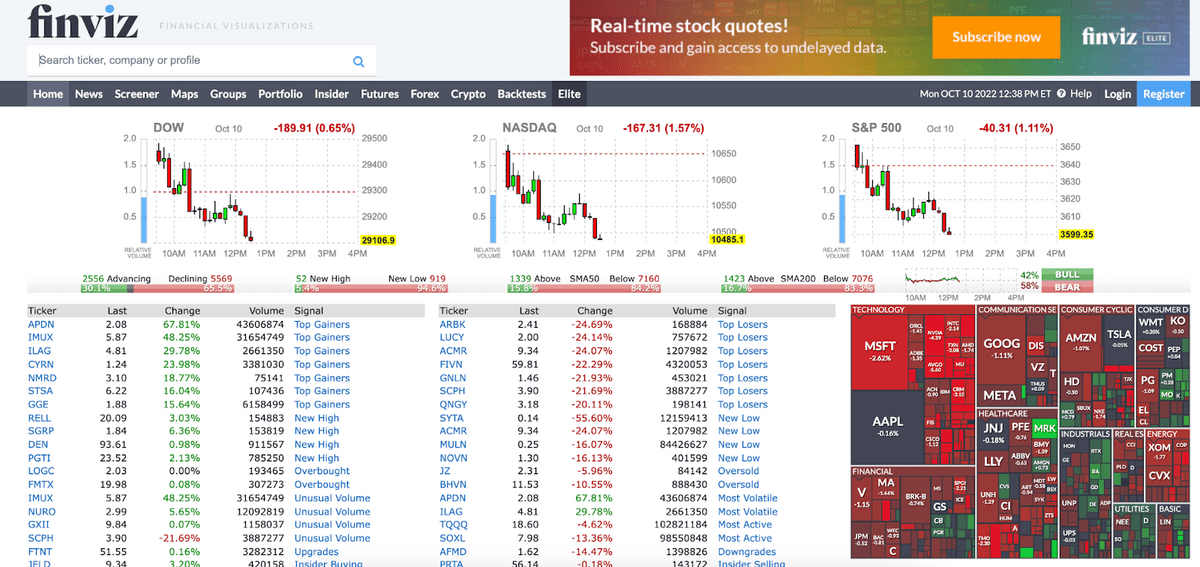Click Unusual Volume signal for NURO
This screenshot has height=567, width=1200.
(332, 511)
